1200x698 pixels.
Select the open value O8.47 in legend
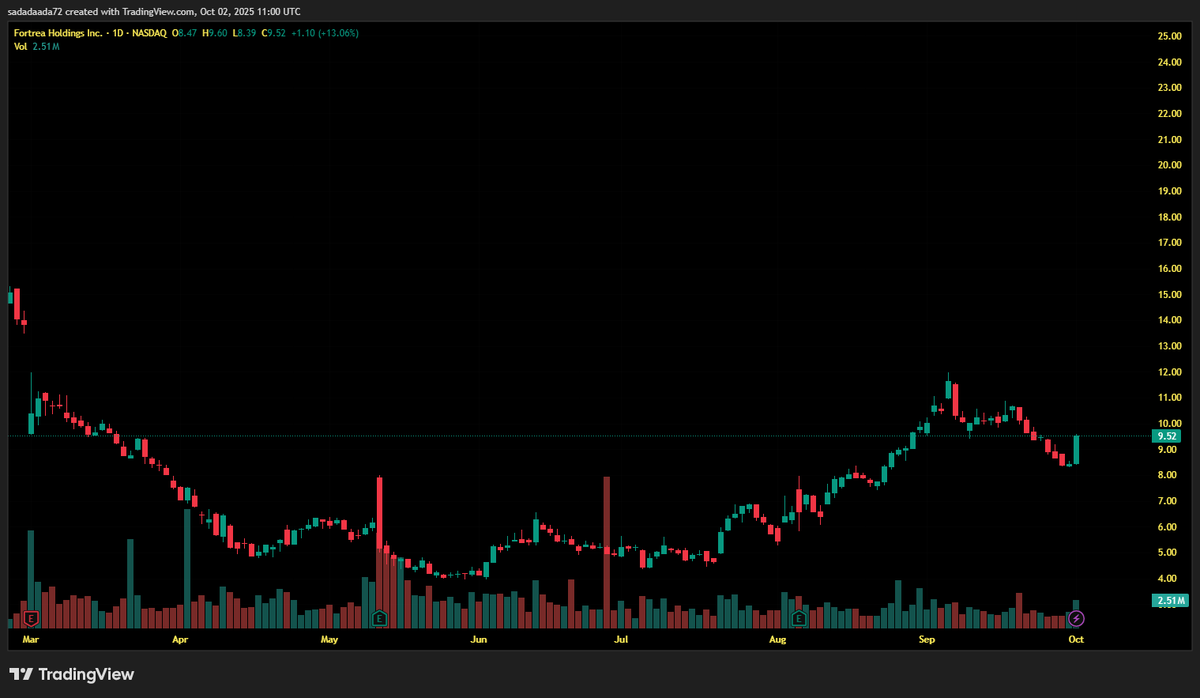pos(184,33)
